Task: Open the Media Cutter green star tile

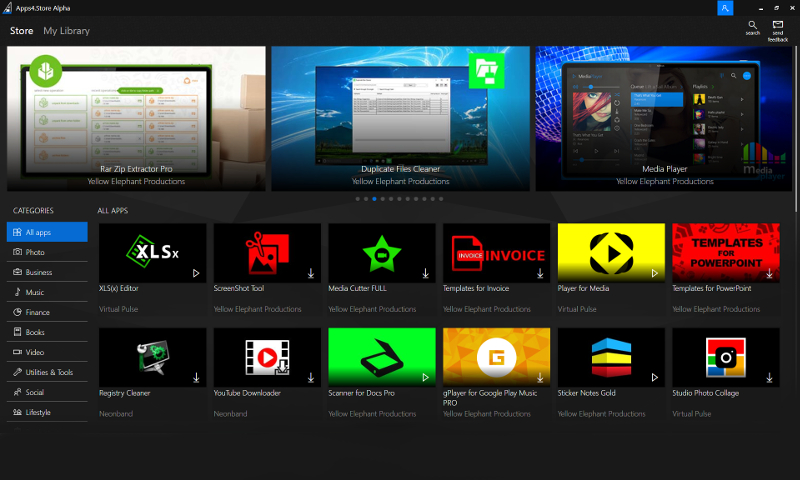Action: [382, 252]
